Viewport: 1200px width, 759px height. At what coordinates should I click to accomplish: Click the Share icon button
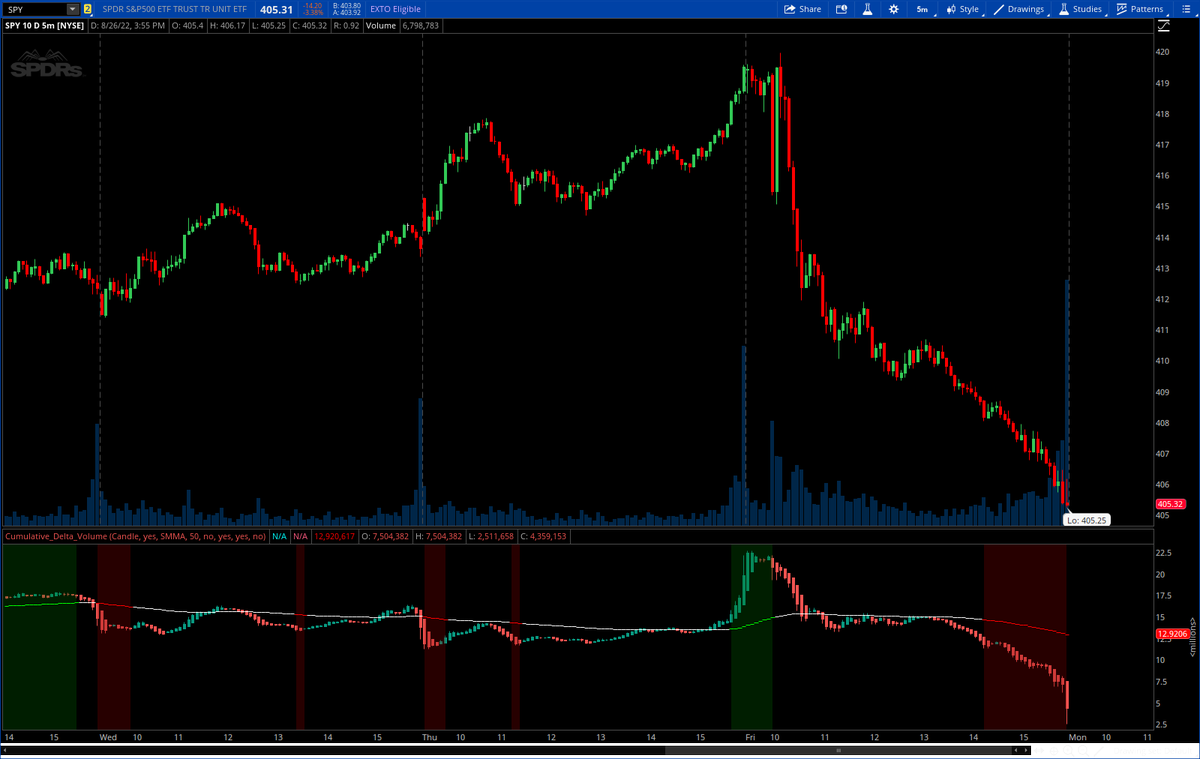(x=802, y=9)
